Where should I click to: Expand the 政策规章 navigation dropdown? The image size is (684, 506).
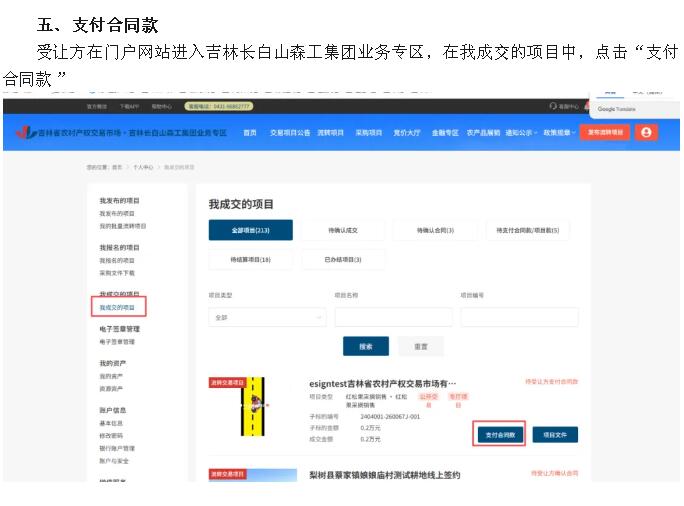[559, 133]
